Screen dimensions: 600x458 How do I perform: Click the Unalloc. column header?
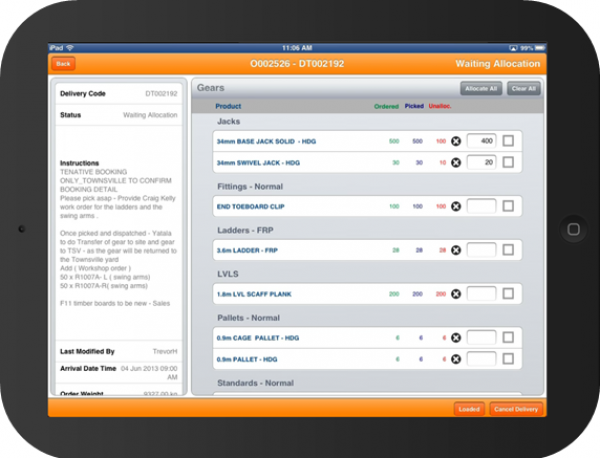click(x=440, y=106)
